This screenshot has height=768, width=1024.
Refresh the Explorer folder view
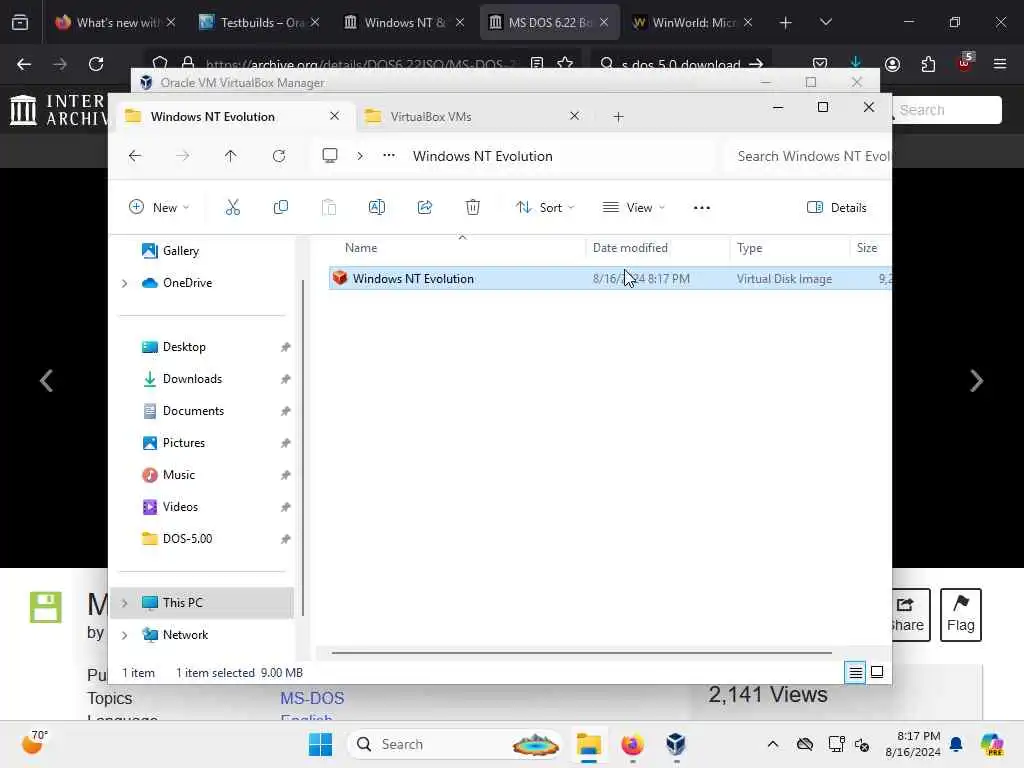click(279, 156)
